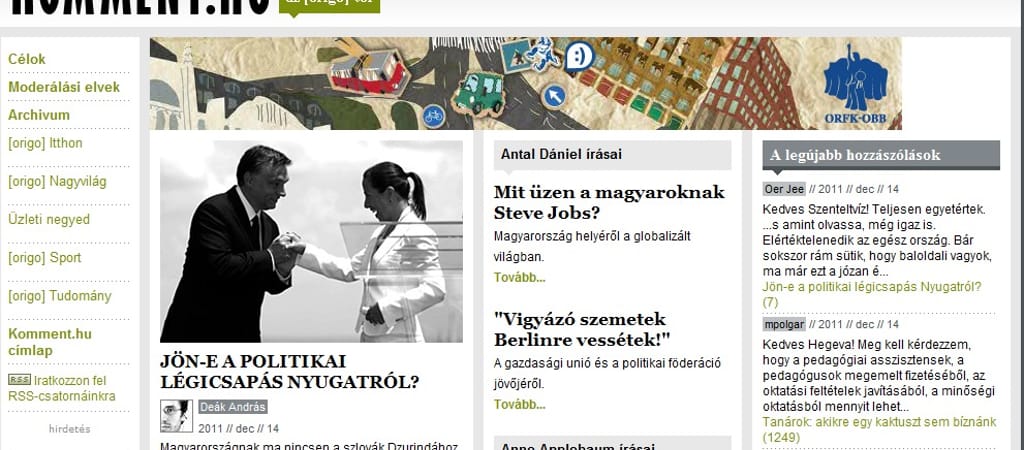Open the [origo] Itthon link
Screen dimensions: 1024x450
[x=45, y=143]
